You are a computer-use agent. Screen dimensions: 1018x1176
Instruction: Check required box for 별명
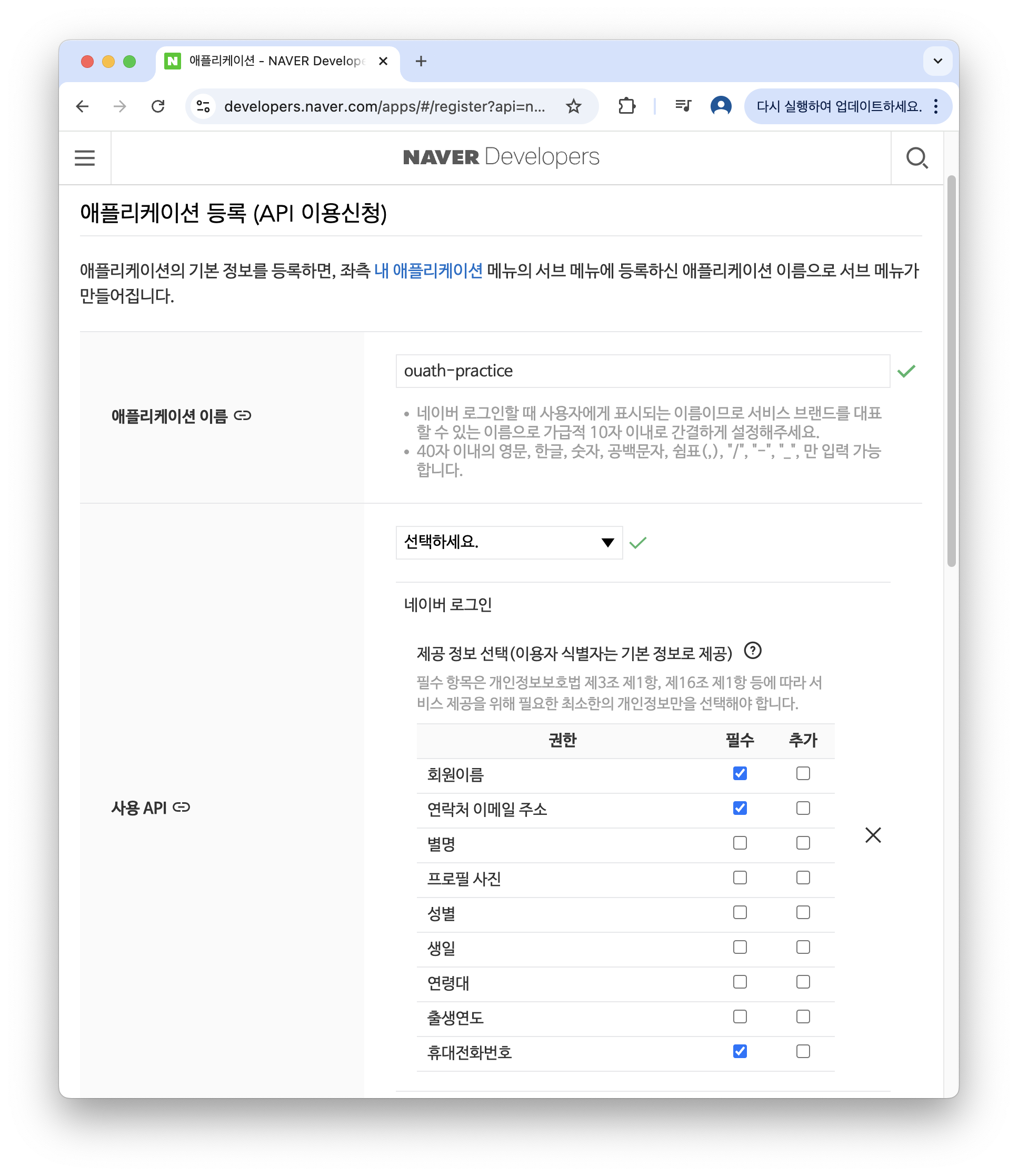pos(740,843)
